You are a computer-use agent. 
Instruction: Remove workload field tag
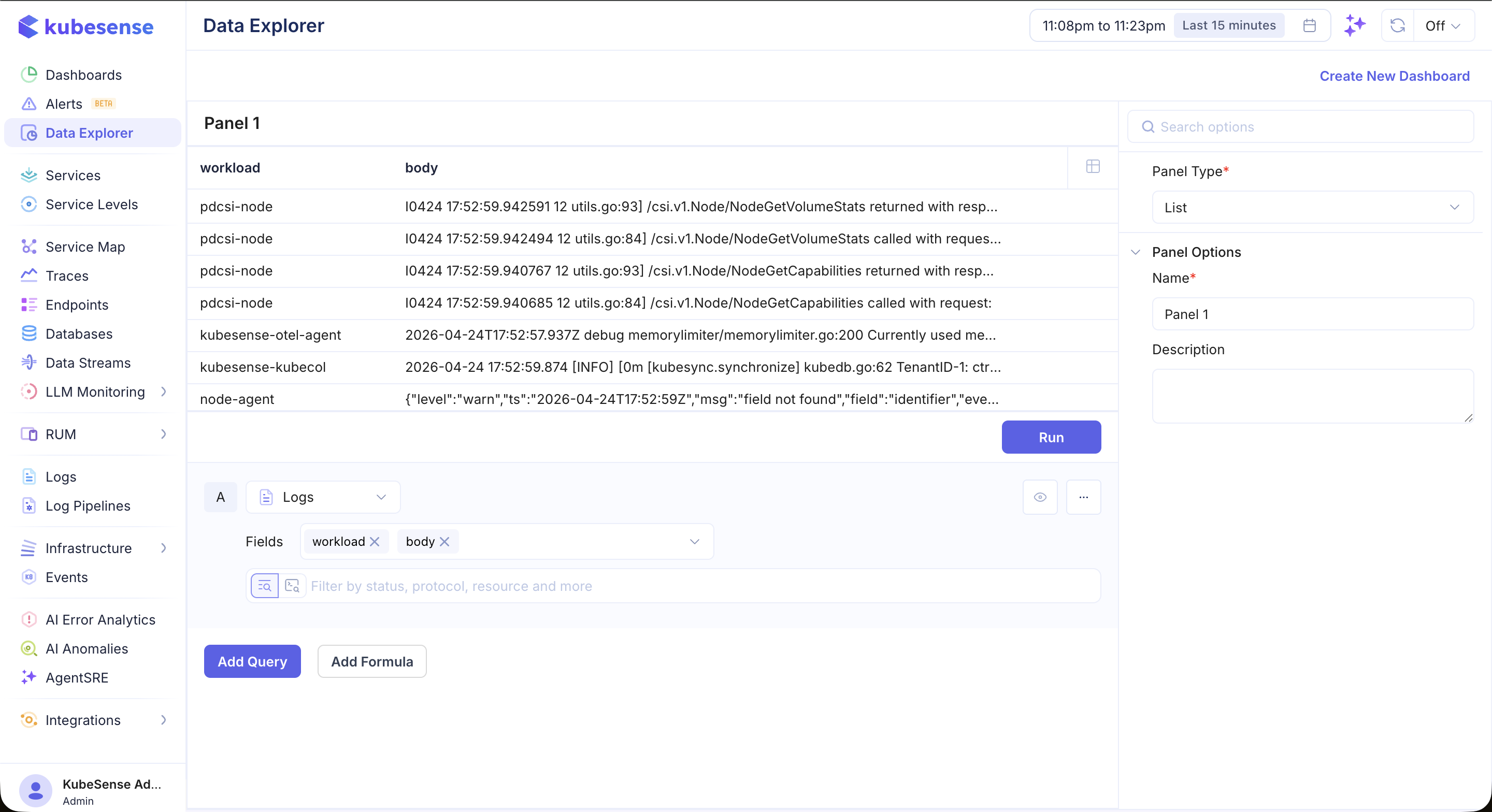(x=375, y=542)
